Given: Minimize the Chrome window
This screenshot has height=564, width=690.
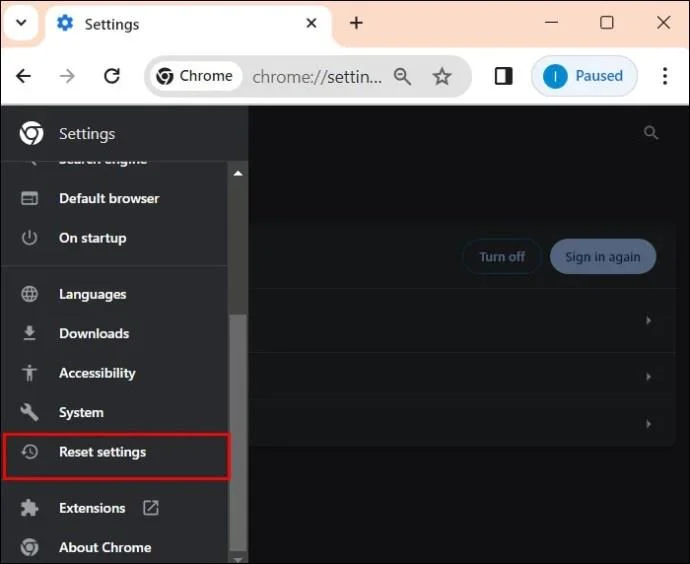Looking at the screenshot, I should click(x=551, y=22).
